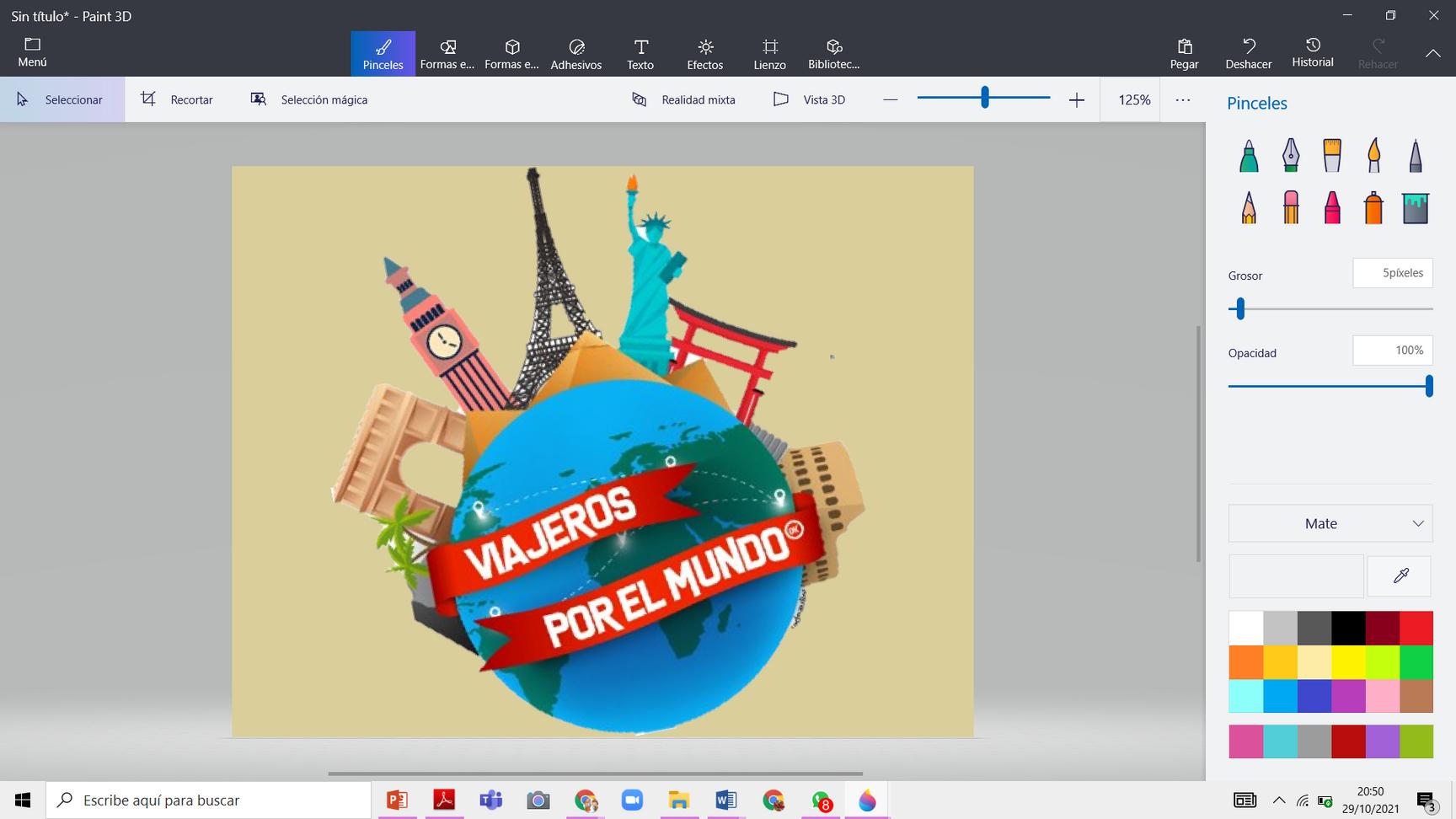Select the green Marker brush
Image resolution: width=1456 pixels, height=819 pixels.
pyautogui.click(x=1249, y=156)
